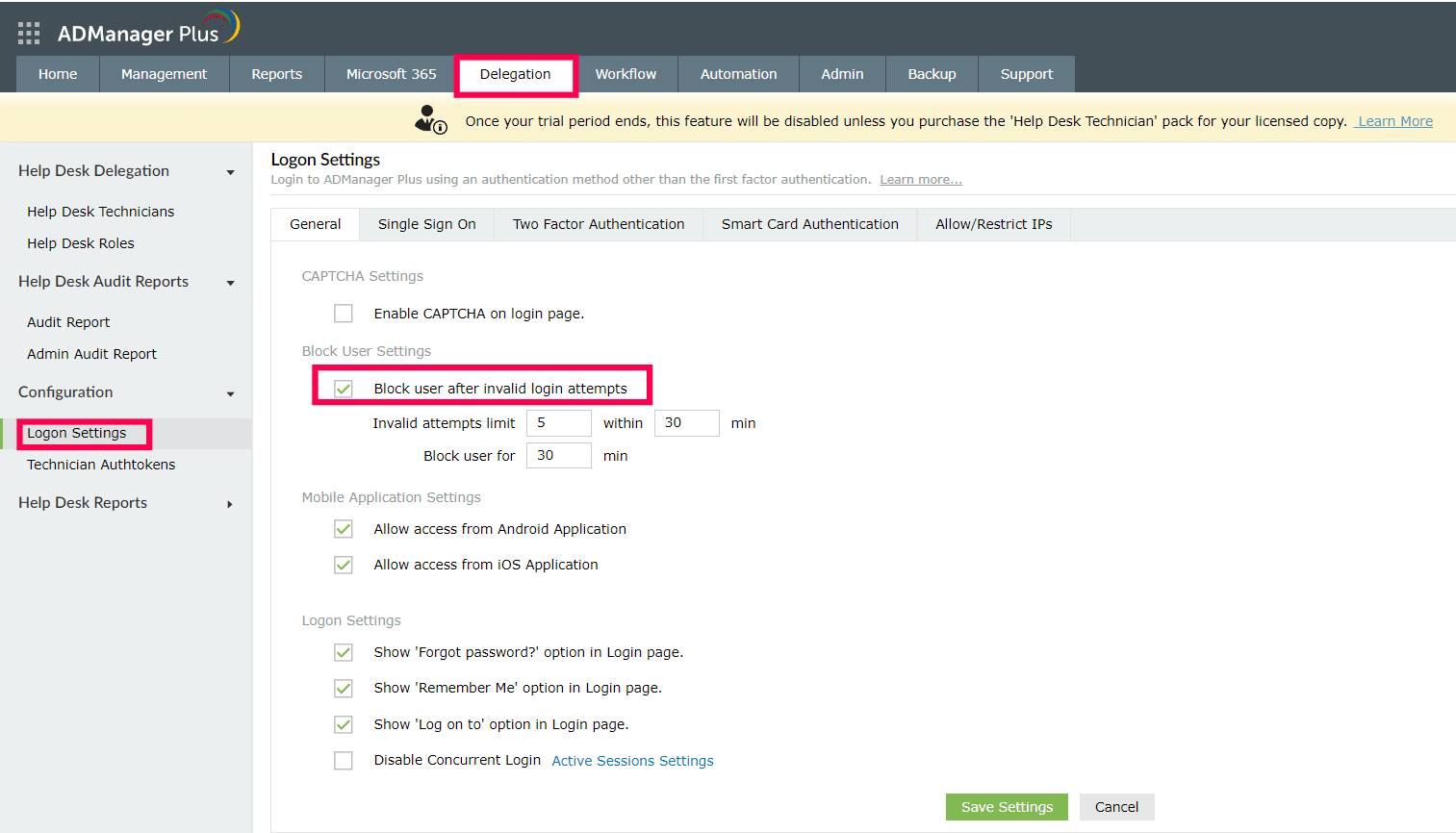
Task: Expand the Help Desk Reports section
Action: [x=230, y=504]
